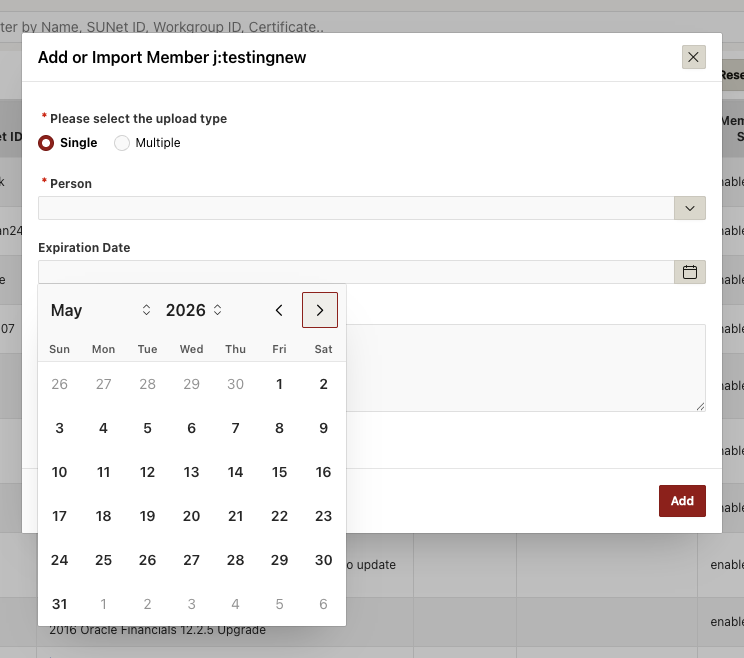
Task: Select May 25 in the date picker
Action: coord(103,560)
